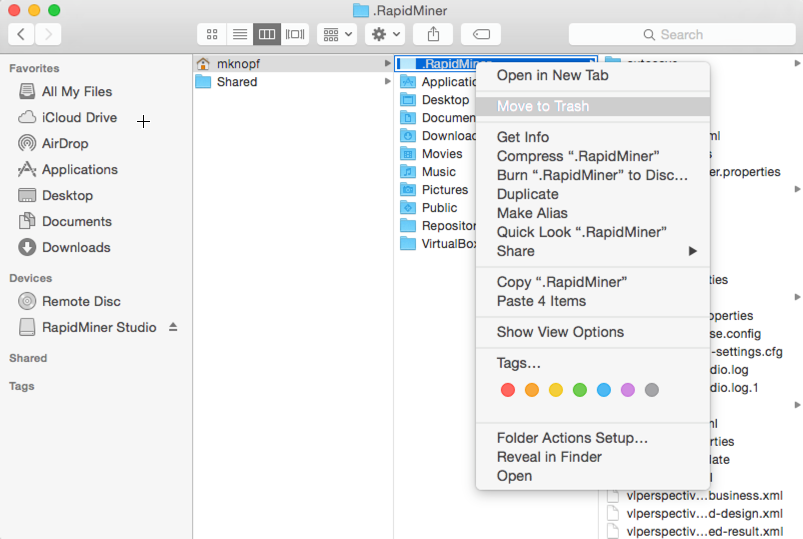Screen dimensions: 803x539
Task: Go back with the back arrow
Action: pos(21,34)
